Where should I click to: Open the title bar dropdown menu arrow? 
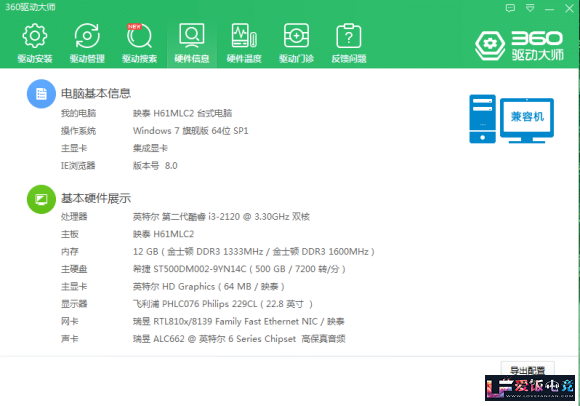pos(530,8)
